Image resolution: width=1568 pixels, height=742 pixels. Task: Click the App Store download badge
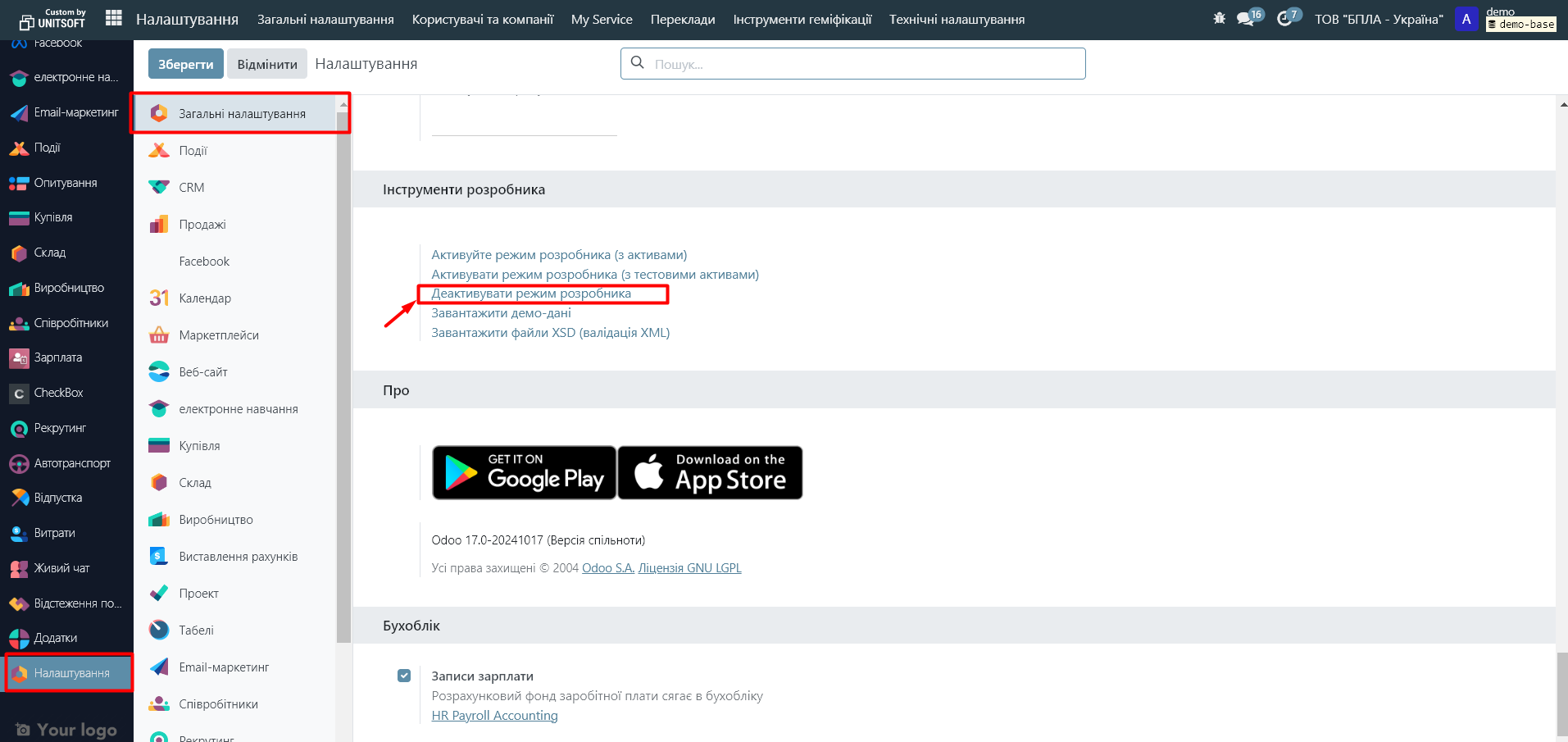point(710,472)
